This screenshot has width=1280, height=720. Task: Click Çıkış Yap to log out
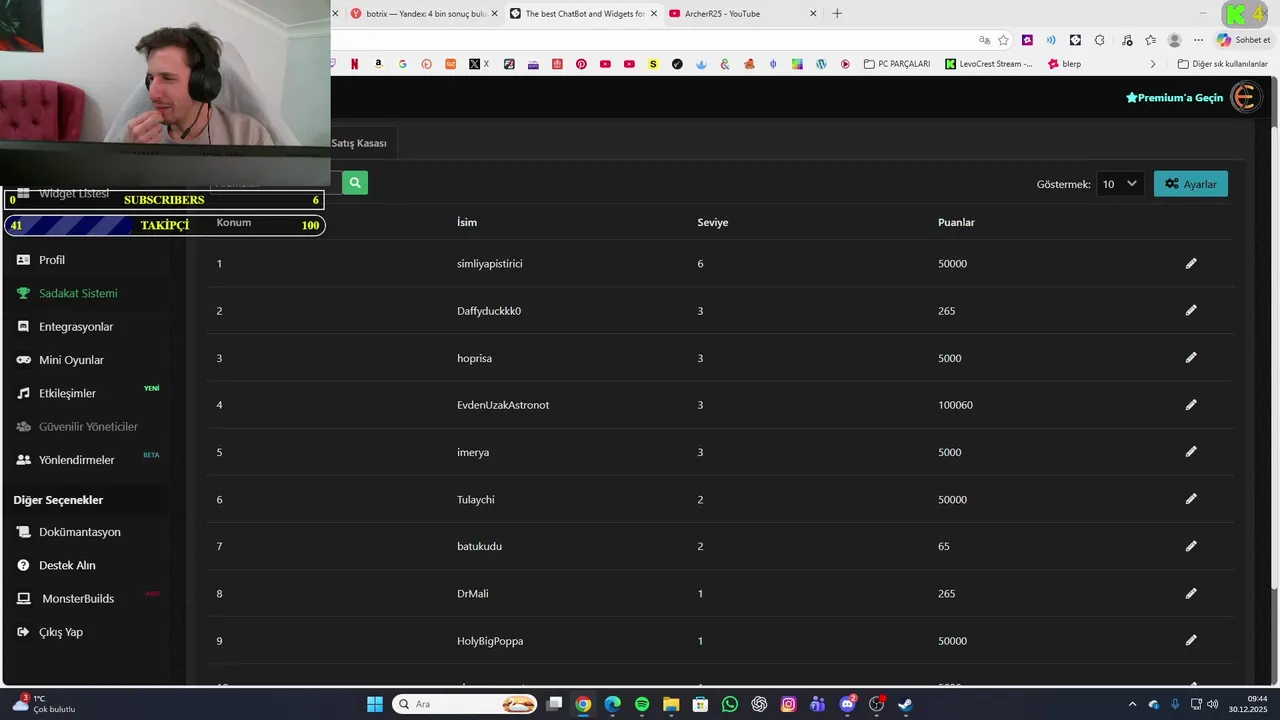[x=60, y=632]
